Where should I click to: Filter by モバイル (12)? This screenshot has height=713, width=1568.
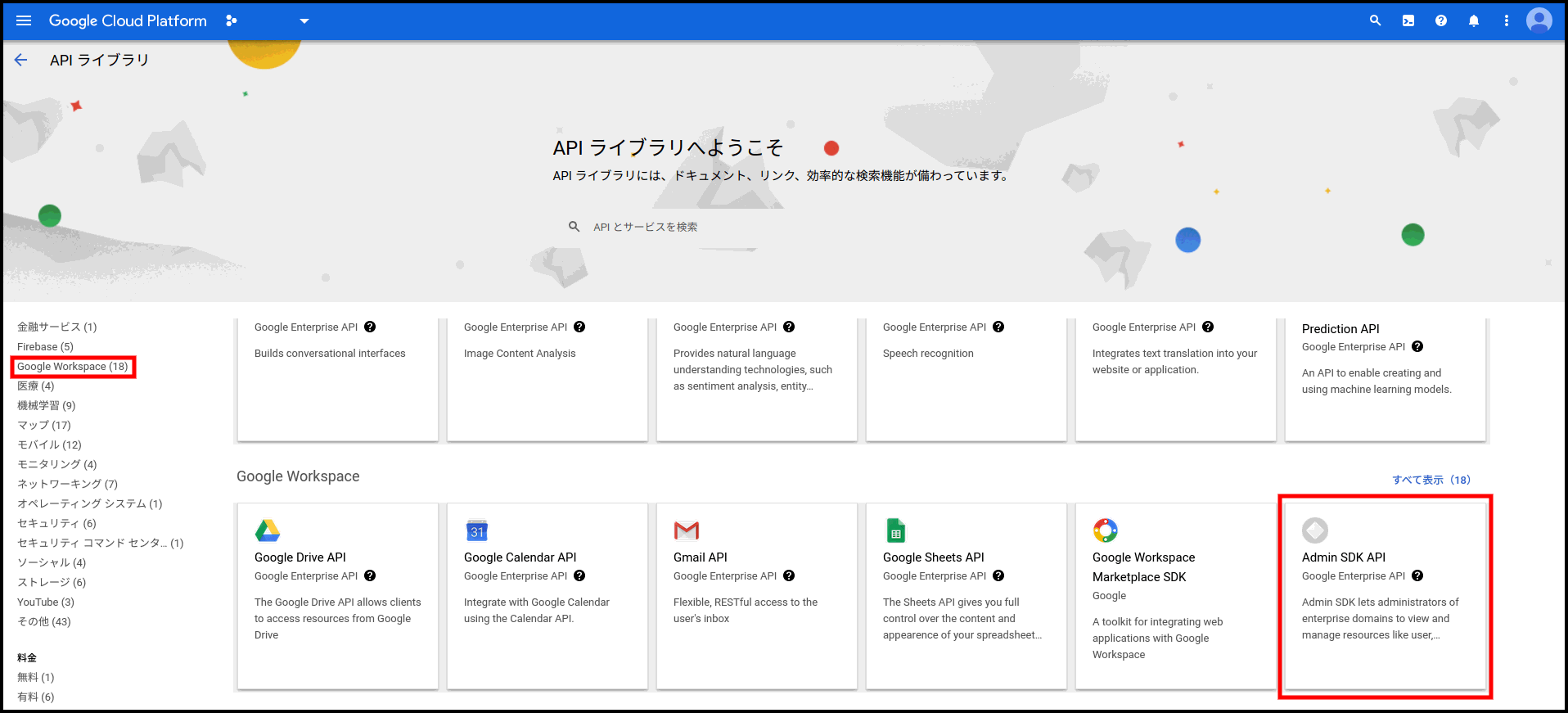[x=49, y=444]
